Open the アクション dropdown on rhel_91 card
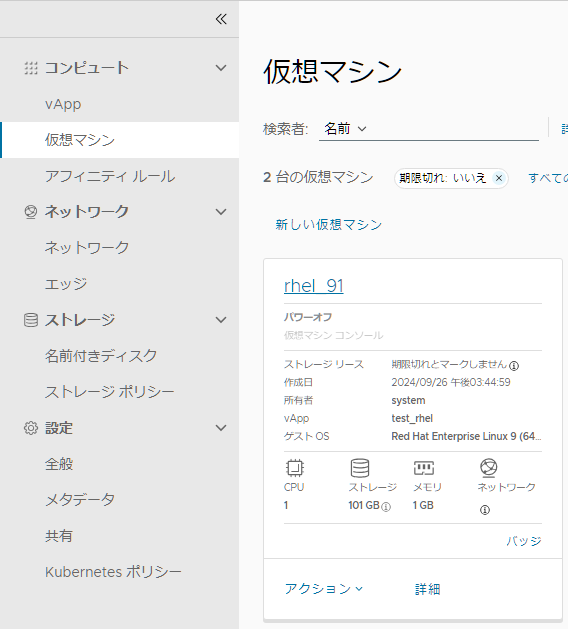This screenshot has width=568, height=629. (324, 589)
